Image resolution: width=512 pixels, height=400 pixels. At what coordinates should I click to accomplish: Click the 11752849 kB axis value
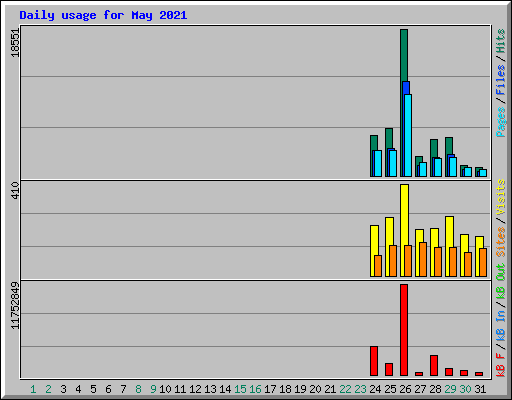[15, 305]
